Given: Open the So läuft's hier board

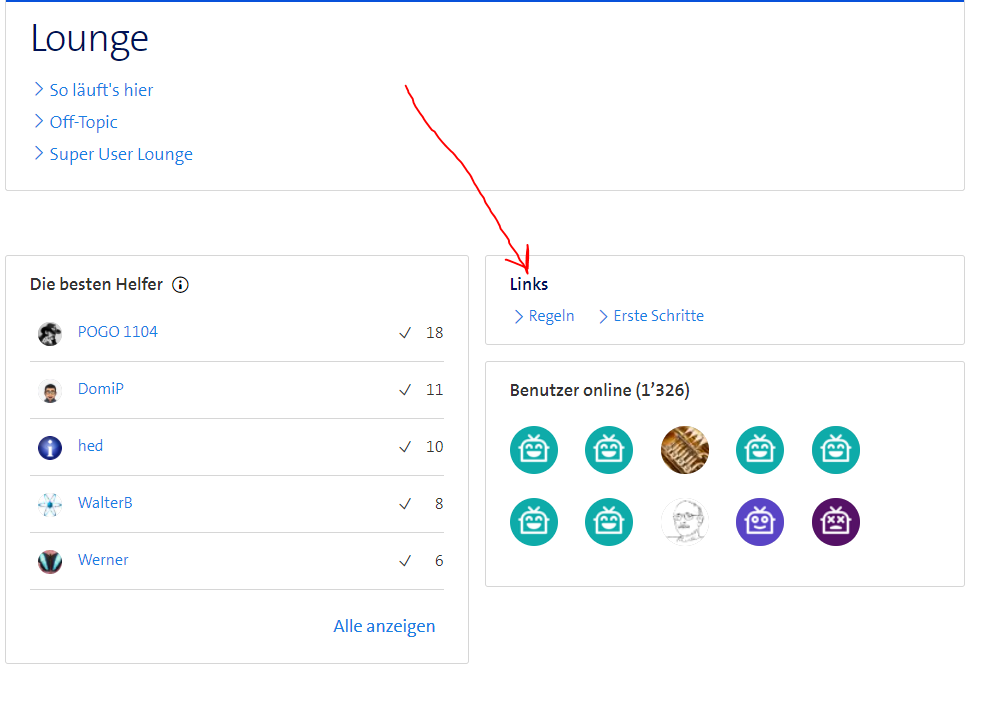Looking at the screenshot, I should [x=101, y=90].
